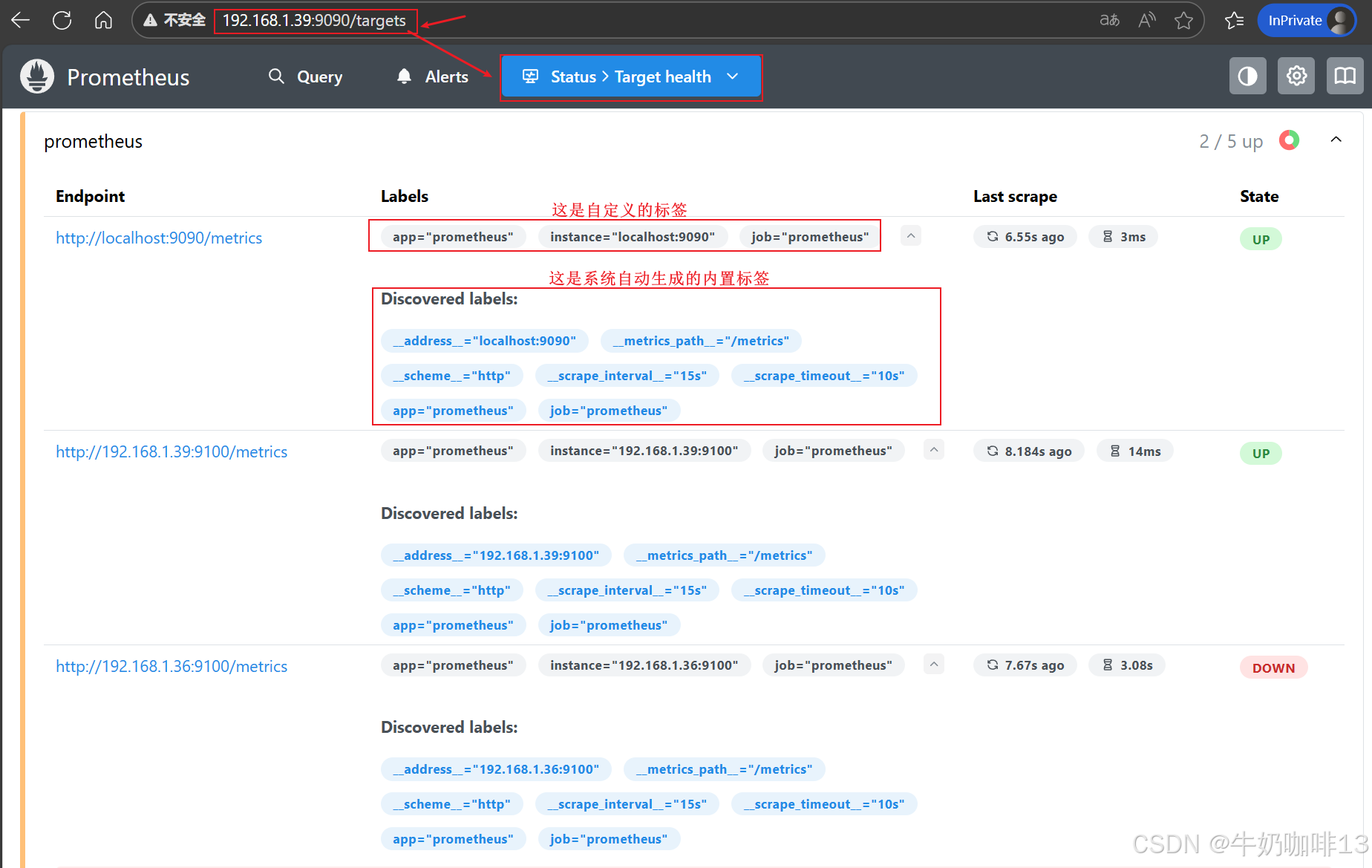This screenshot has height=868, width=1372.
Task: Reload the page with the refresh icon
Action: (x=62, y=20)
